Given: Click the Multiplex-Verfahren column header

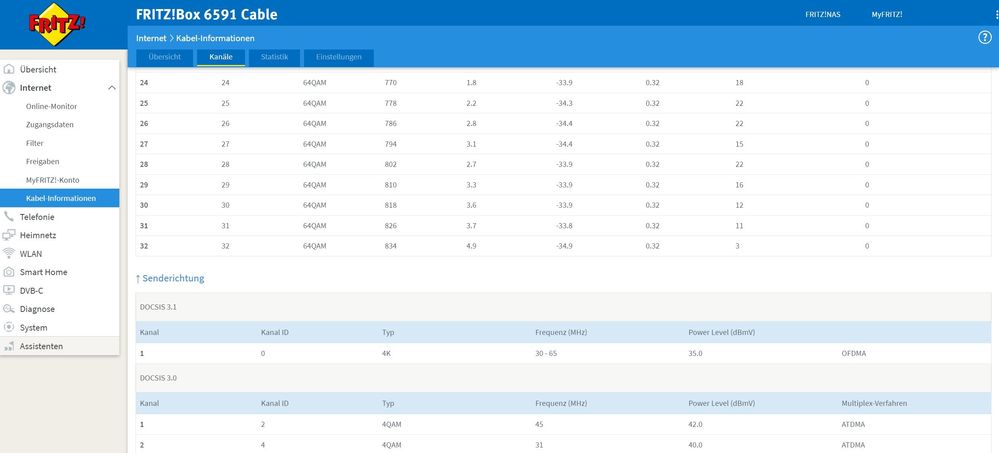Looking at the screenshot, I should [x=874, y=403].
